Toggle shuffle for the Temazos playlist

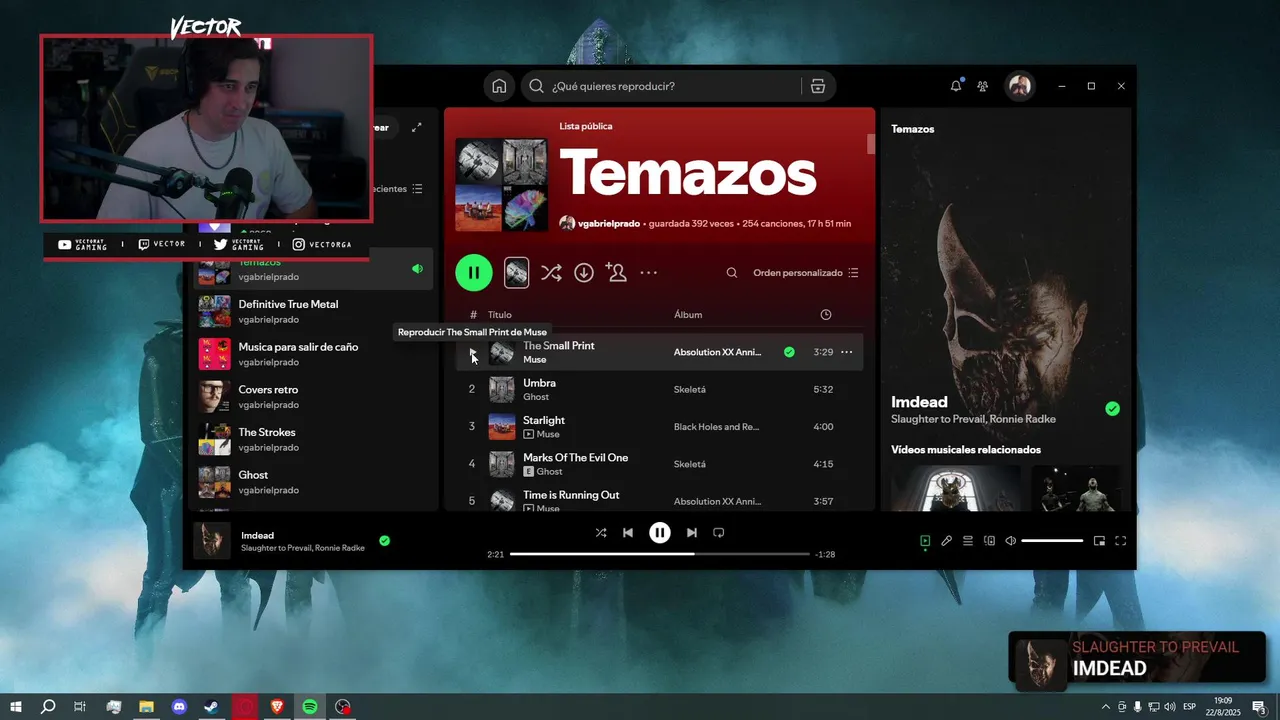[551, 272]
